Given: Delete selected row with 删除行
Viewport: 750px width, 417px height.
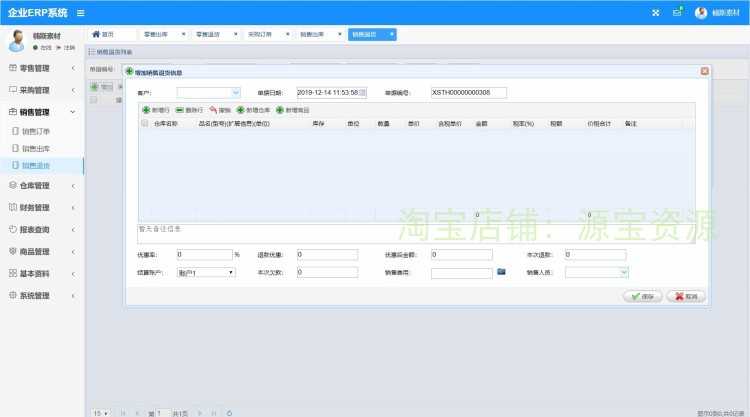Looking at the screenshot, I should tap(189, 110).
